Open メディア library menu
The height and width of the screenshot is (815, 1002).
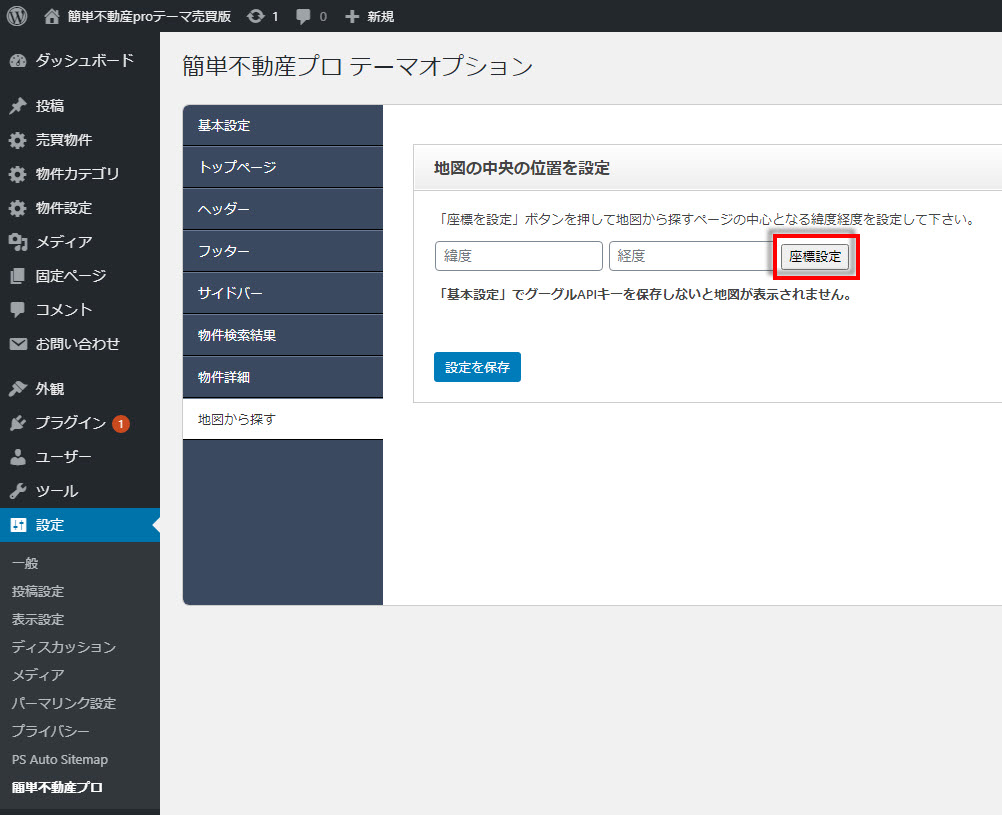64,242
